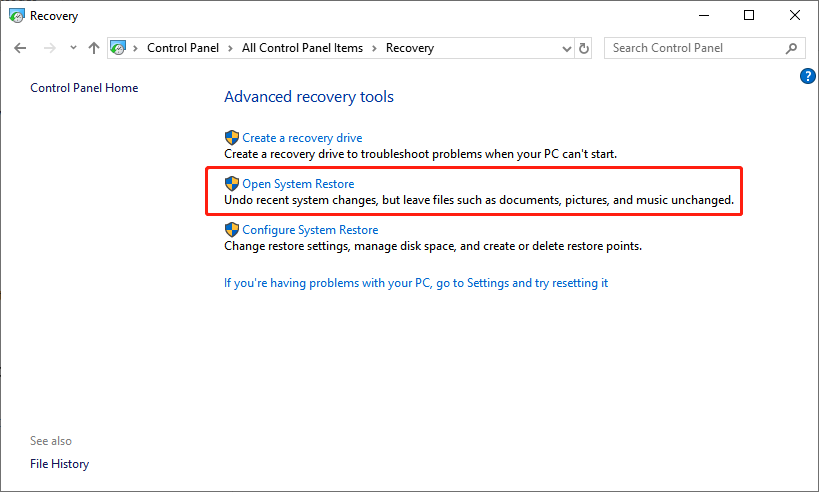The width and height of the screenshot is (819, 492).
Task: Click the shield icon beside Configure System Restore
Action: coord(232,230)
